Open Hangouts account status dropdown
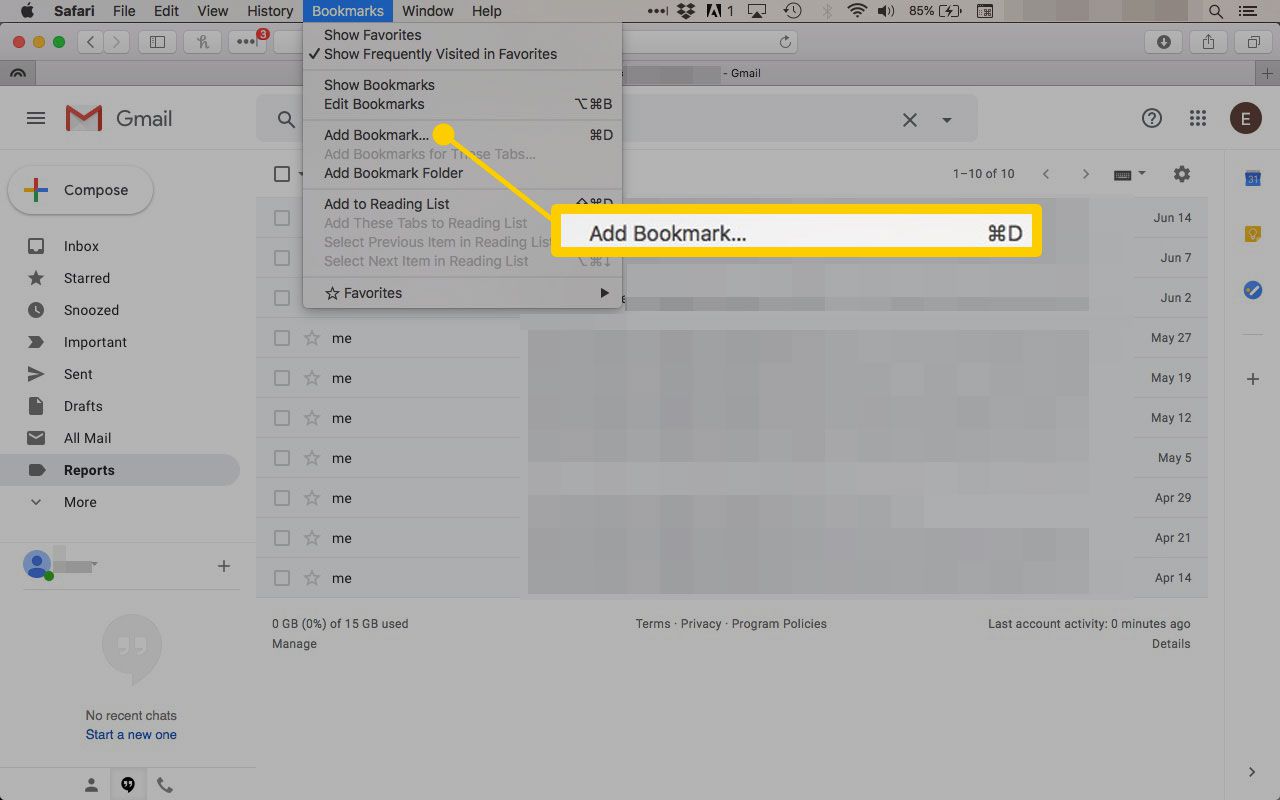Screen dimensions: 1280x800 [x=94, y=565]
